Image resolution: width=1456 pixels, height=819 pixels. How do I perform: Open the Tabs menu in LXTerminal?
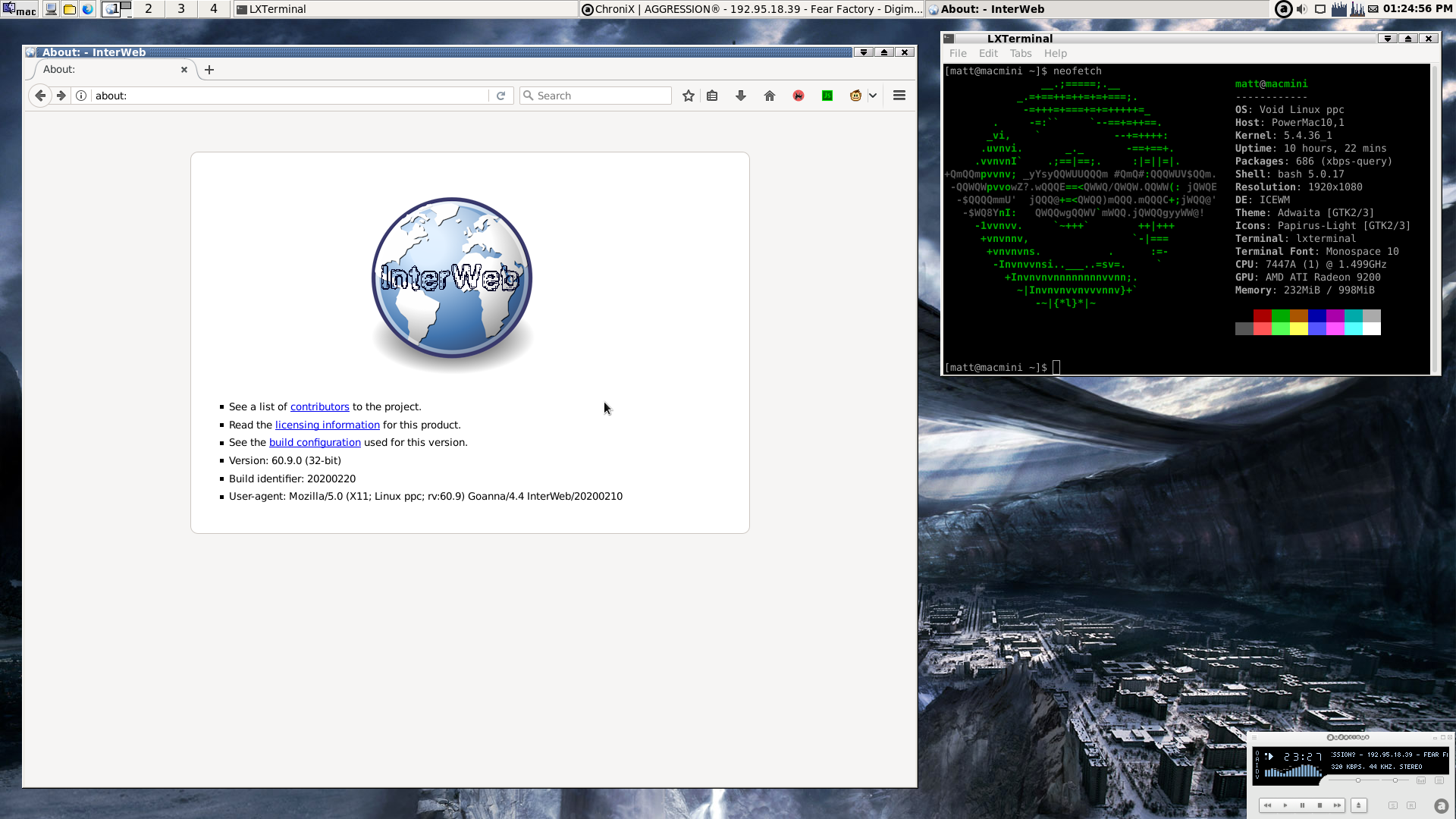tap(1021, 53)
